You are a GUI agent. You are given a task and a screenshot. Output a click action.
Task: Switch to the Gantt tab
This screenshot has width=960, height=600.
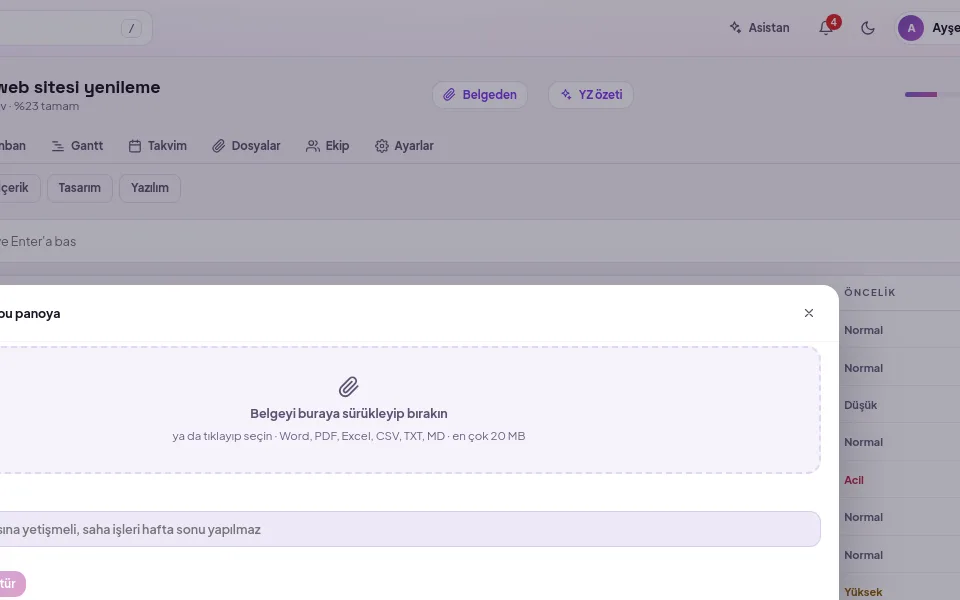[77, 146]
